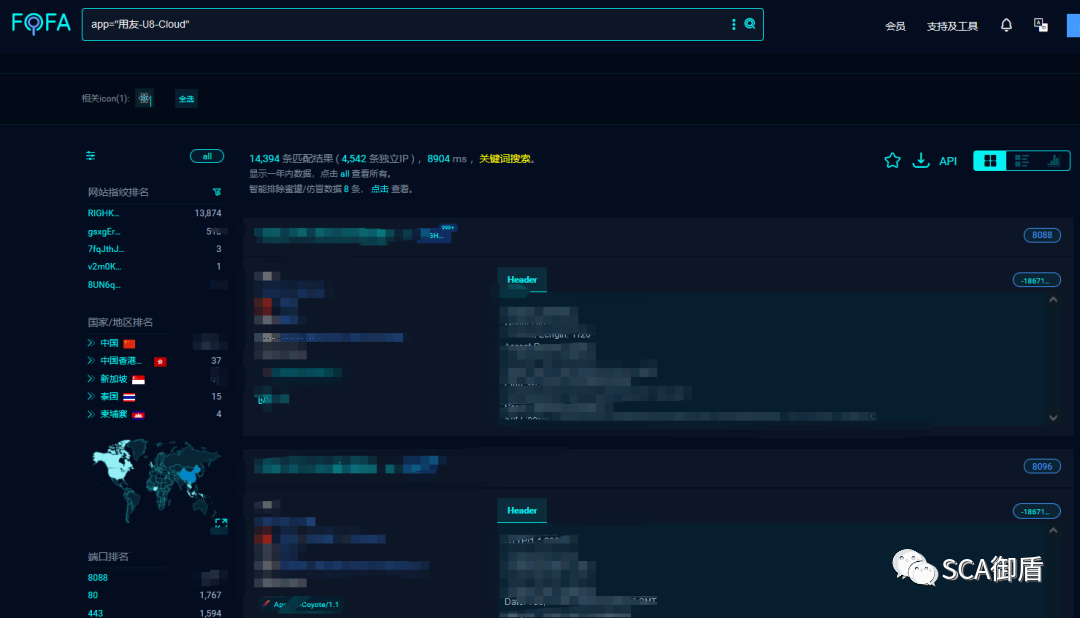Filter by port 80 in ranking
The width and height of the screenshot is (1080, 618).
92,595
